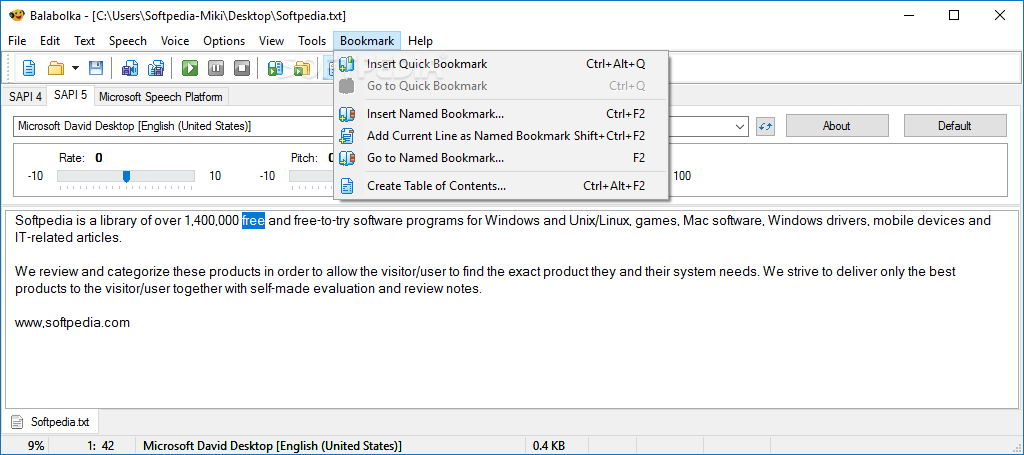Click the Add Current Line bookmark icon
1024x455 pixels.
tap(347, 136)
